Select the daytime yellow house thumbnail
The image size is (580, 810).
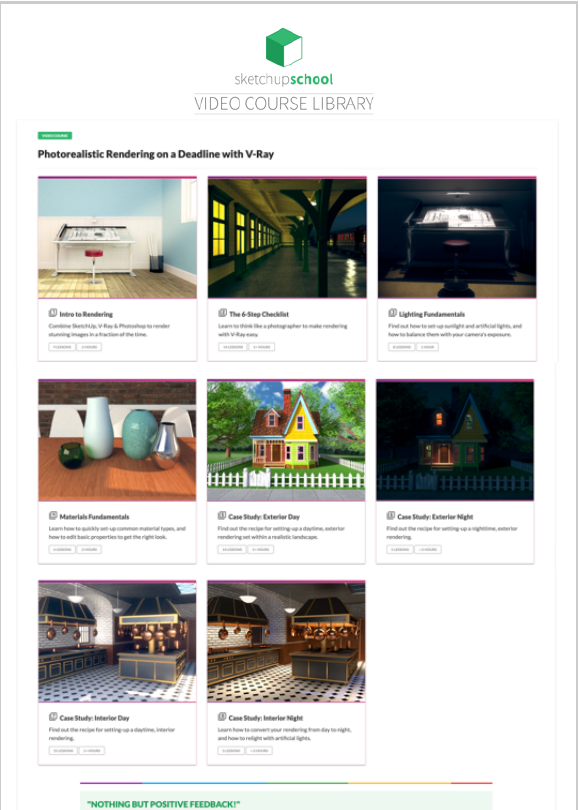[286, 440]
